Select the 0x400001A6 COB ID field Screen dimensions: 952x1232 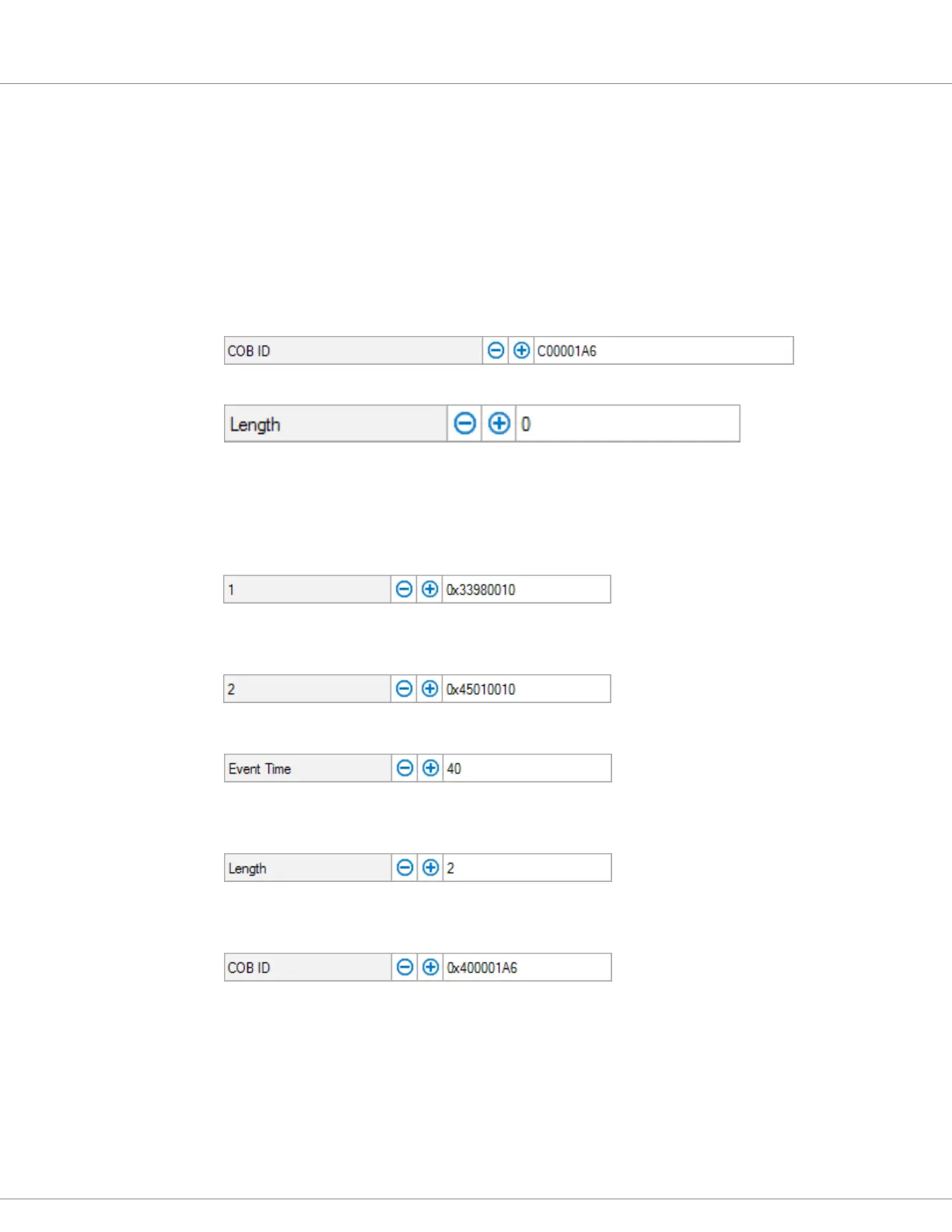(527, 968)
